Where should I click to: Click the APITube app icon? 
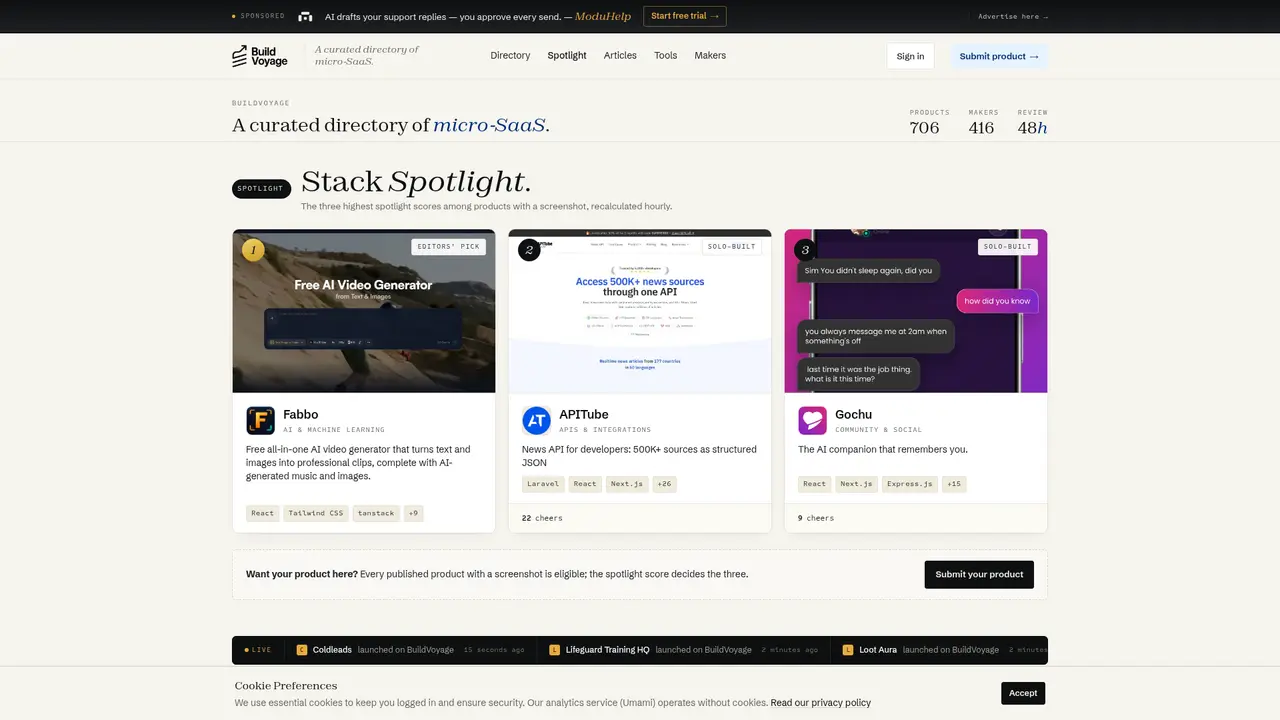(x=536, y=420)
